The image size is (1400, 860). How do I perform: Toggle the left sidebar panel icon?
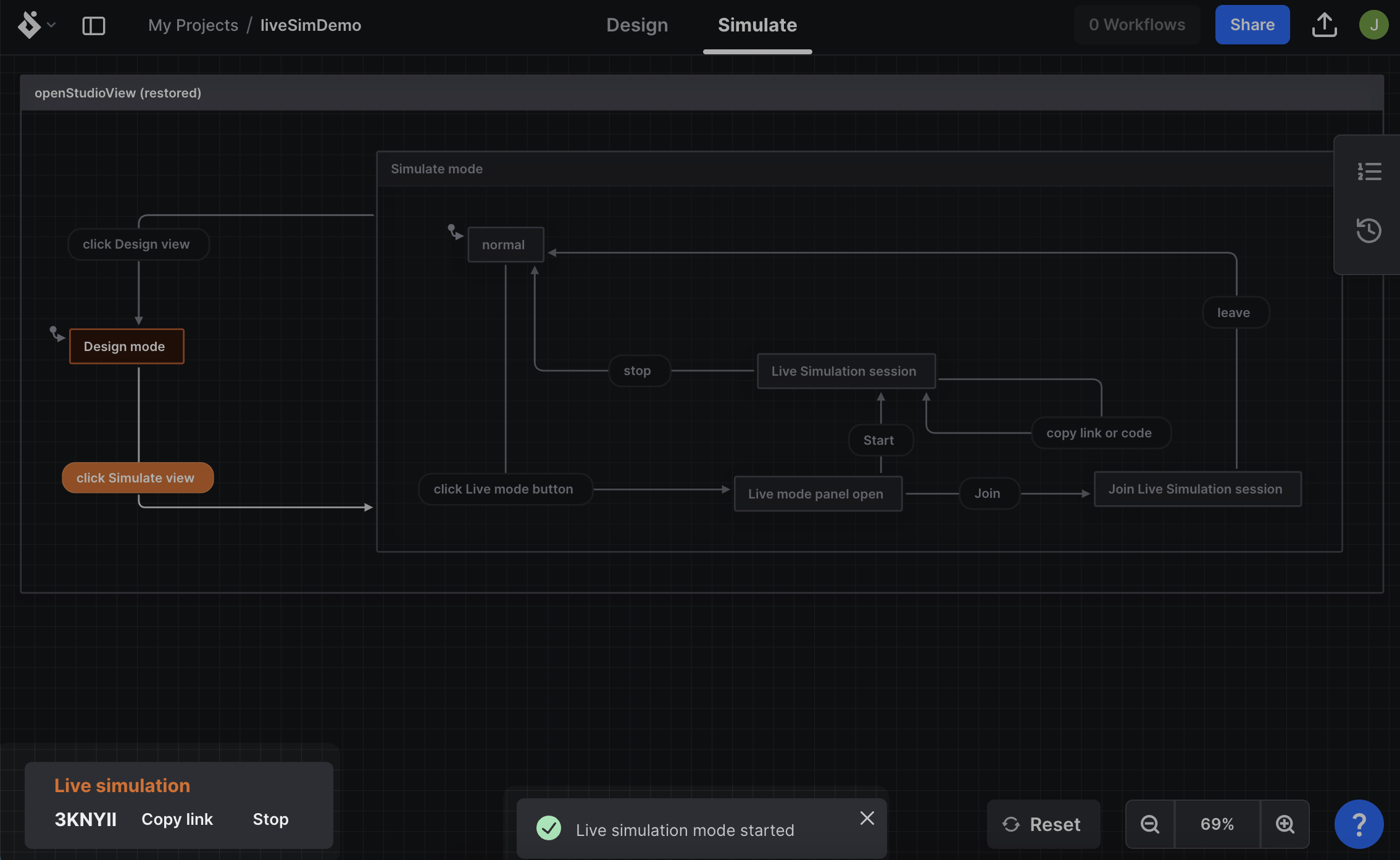coord(94,25)
